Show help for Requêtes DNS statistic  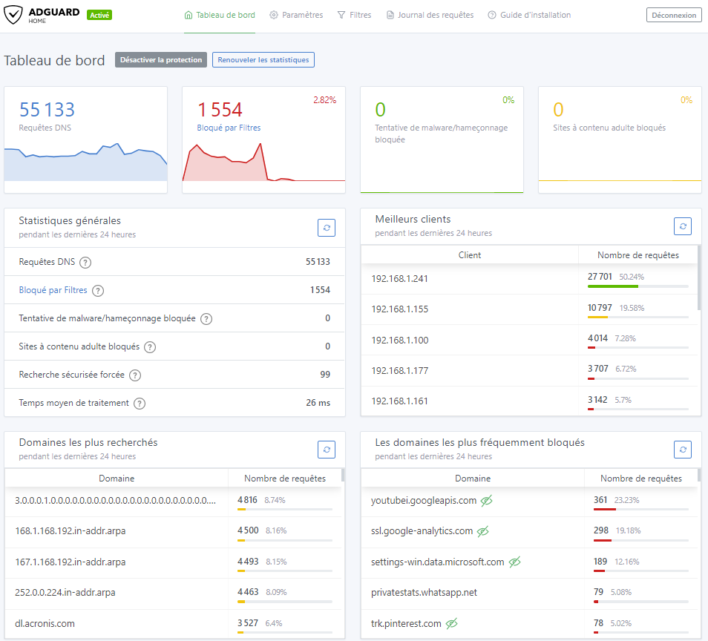click(x=85, y=262)
